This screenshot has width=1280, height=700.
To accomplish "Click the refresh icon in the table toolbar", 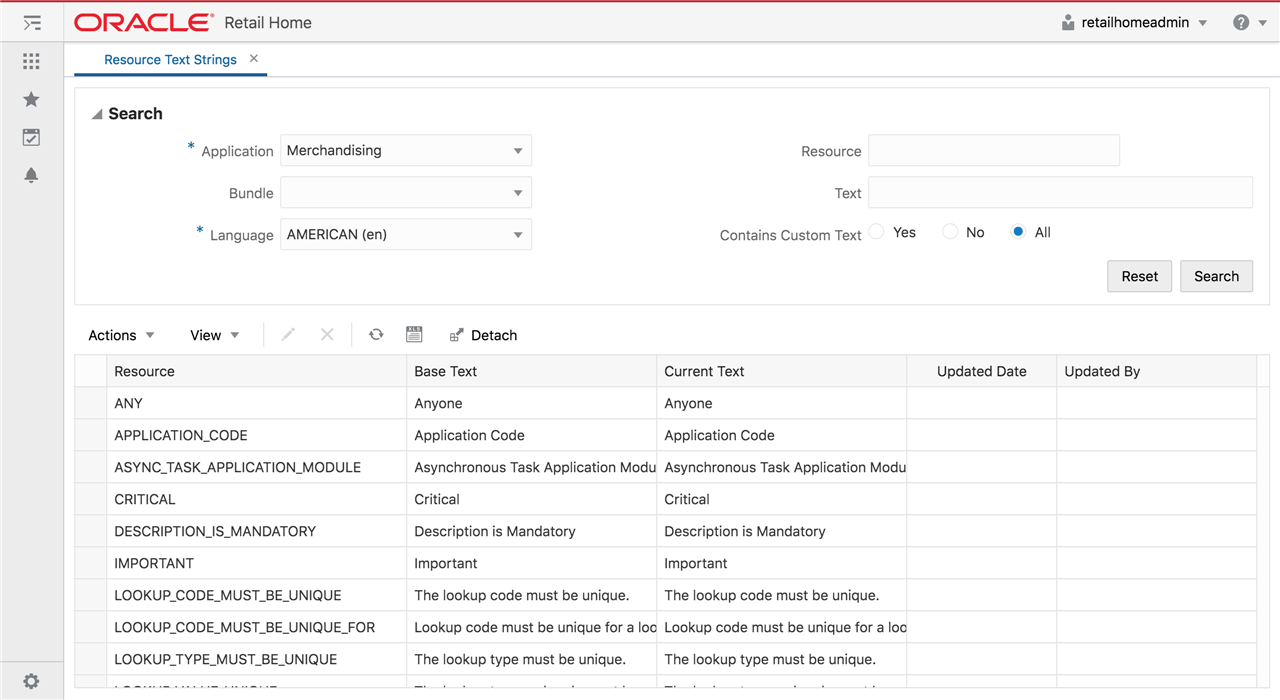I will click(x=376, y=334).
